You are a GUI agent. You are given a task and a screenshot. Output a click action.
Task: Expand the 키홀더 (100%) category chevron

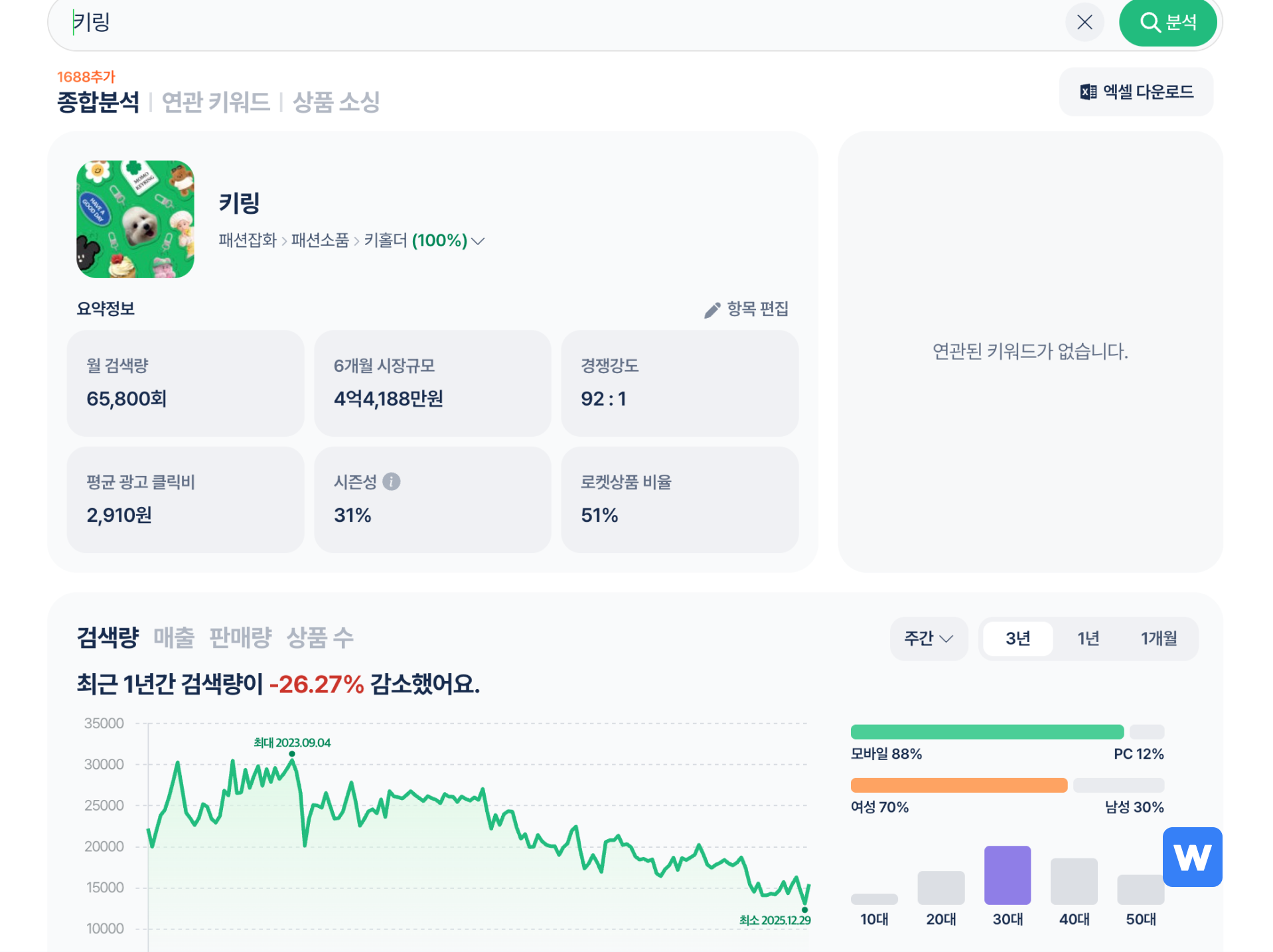[x=479, y=242]
